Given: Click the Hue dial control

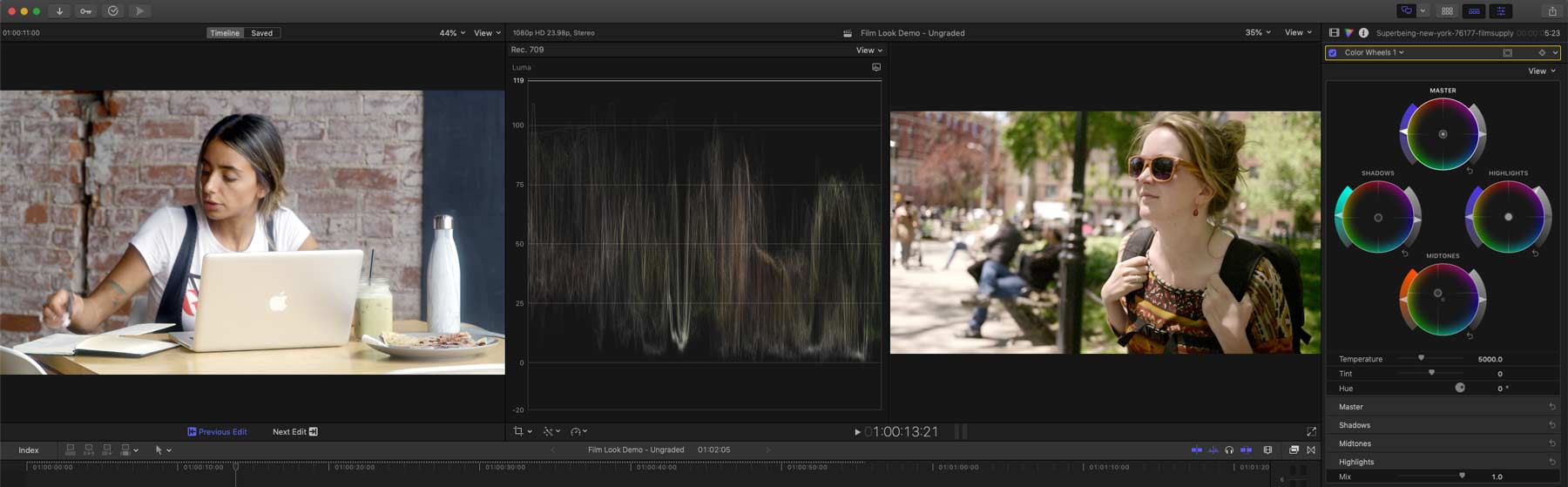Looking at the screenshot, I should (1460, 388).
